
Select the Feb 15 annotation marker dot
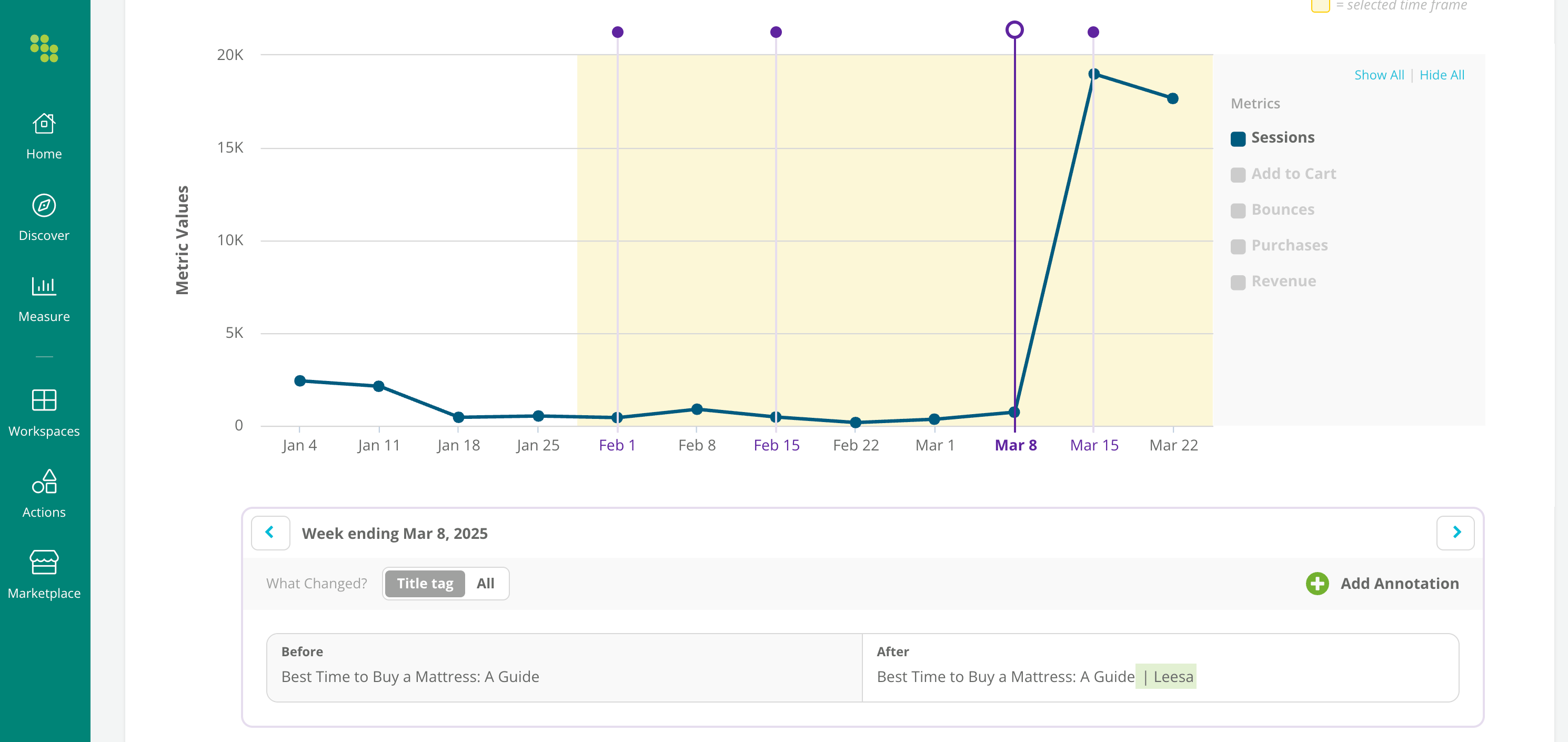776,32
